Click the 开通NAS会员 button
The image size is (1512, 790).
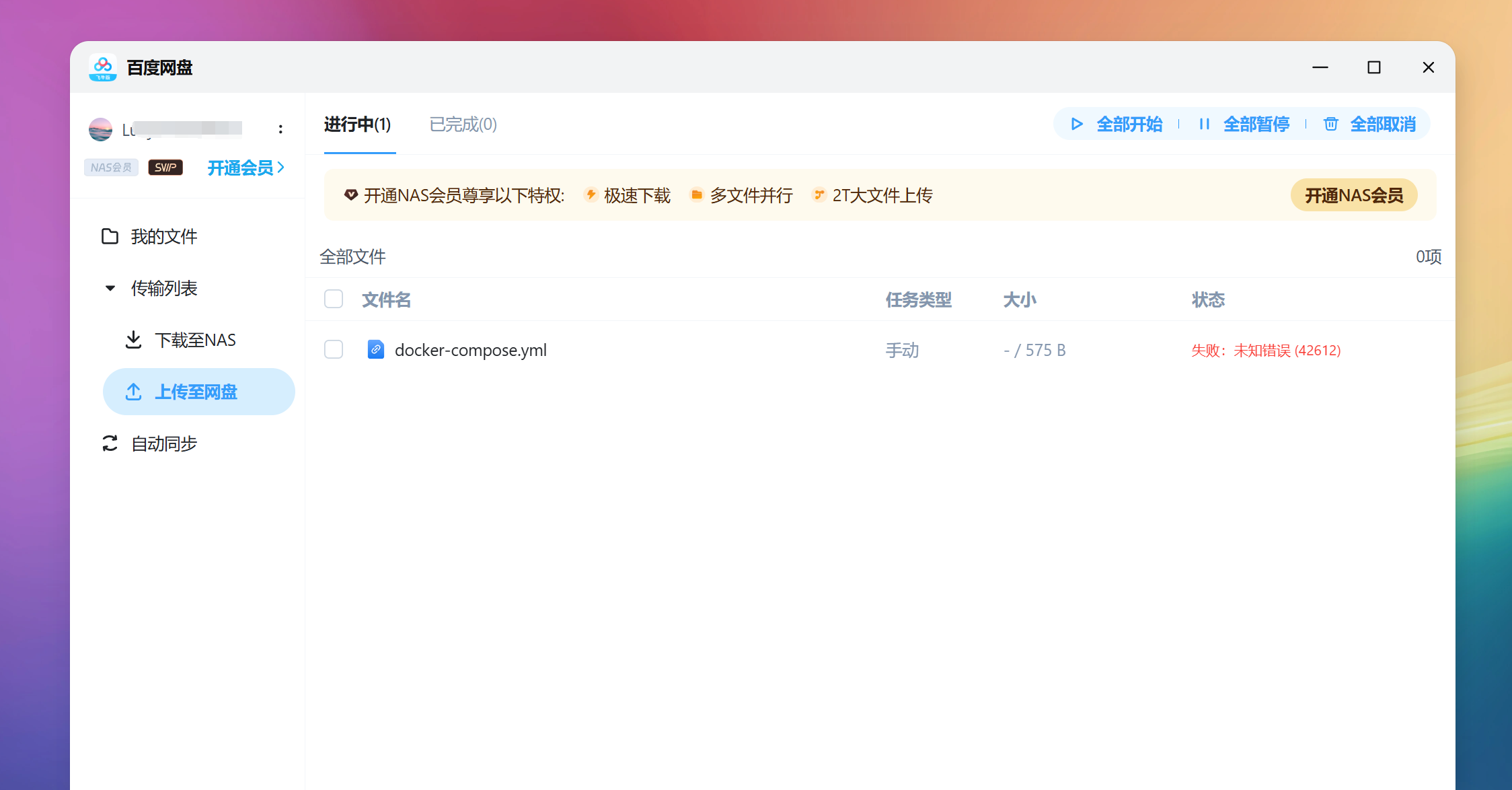coord(1354,194)
